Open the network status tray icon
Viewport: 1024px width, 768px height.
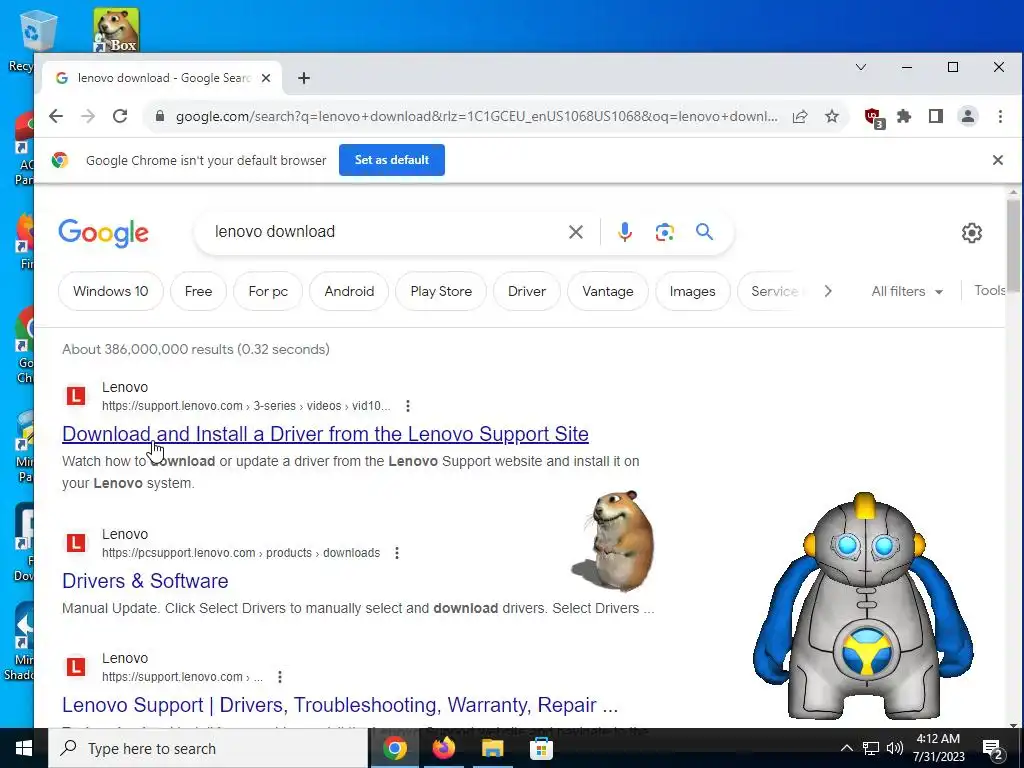871,748
